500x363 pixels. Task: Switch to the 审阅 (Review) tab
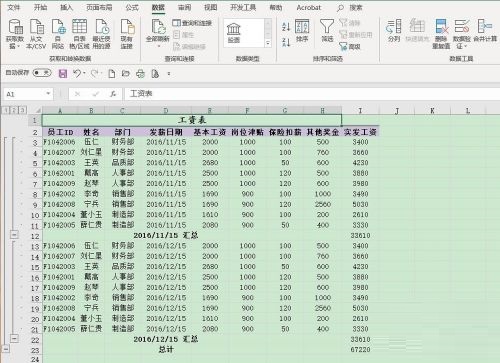click(x=184, y=7)
